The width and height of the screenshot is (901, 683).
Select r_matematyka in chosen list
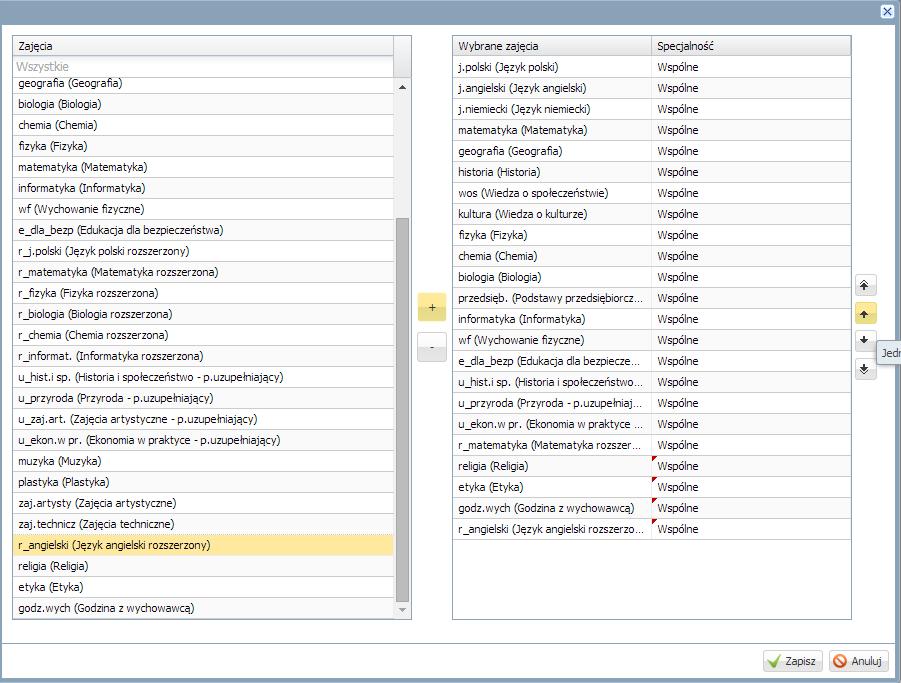pos(652,445)
